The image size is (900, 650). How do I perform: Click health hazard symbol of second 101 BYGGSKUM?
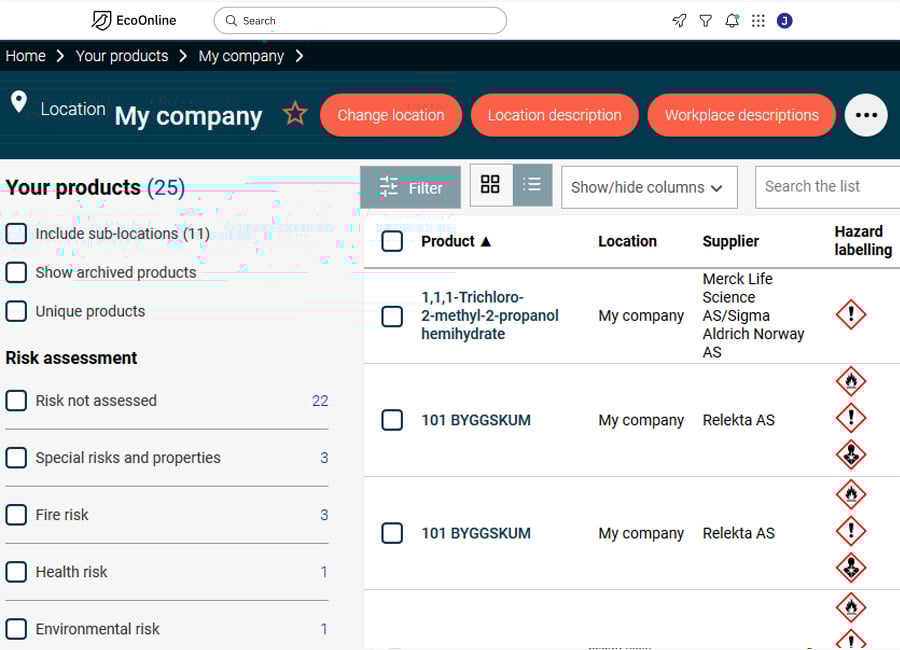point(851,567)
